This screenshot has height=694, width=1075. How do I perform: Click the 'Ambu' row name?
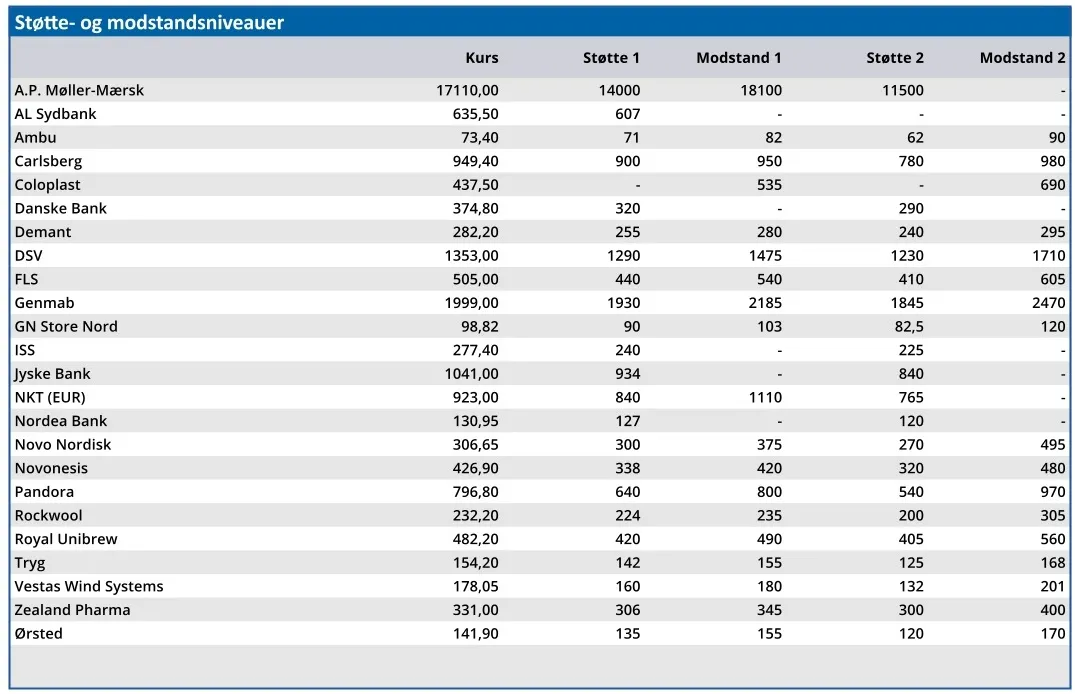point(35,137)
